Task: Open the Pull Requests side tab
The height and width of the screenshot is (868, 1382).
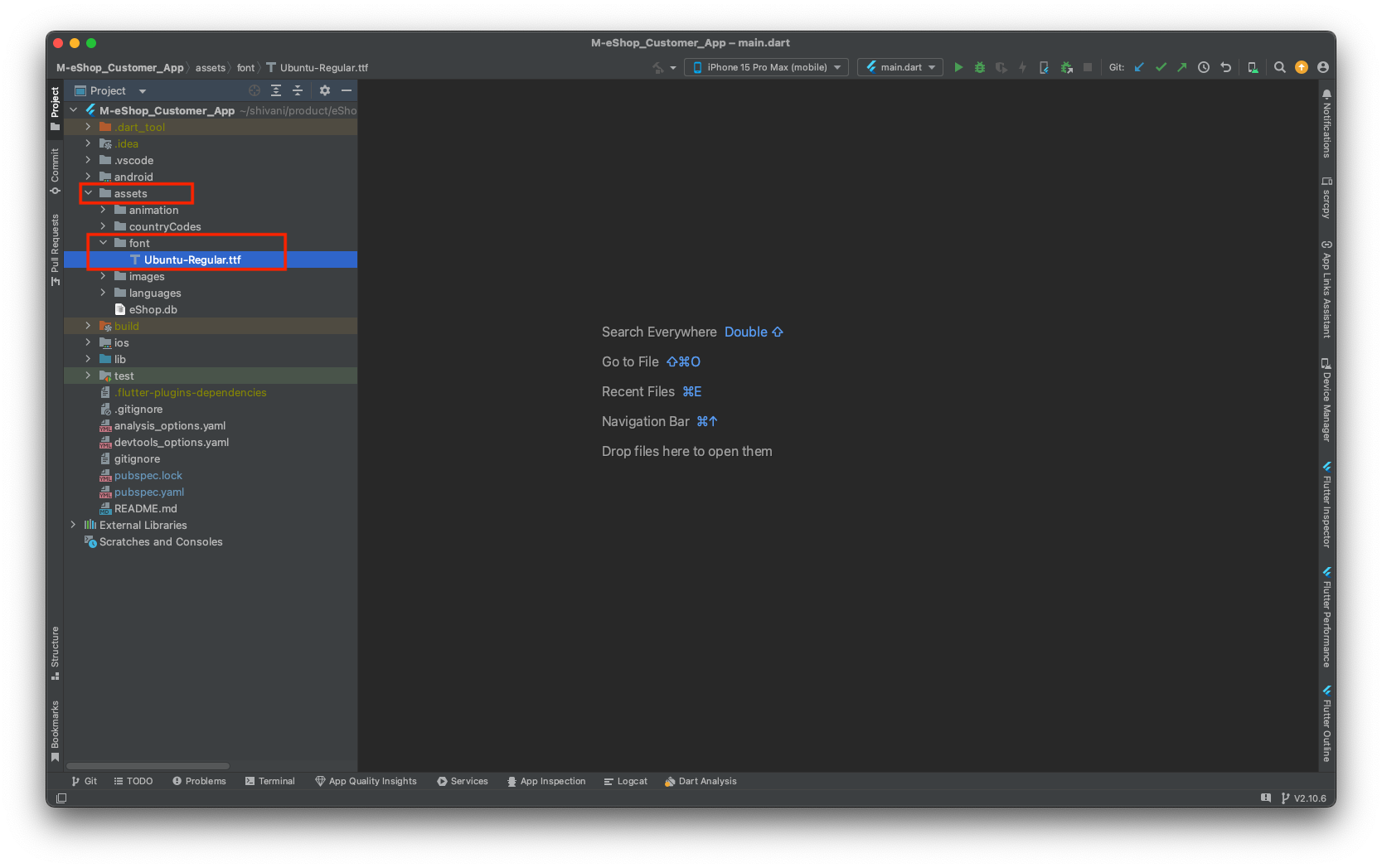Action: click(x=55, y=250)
